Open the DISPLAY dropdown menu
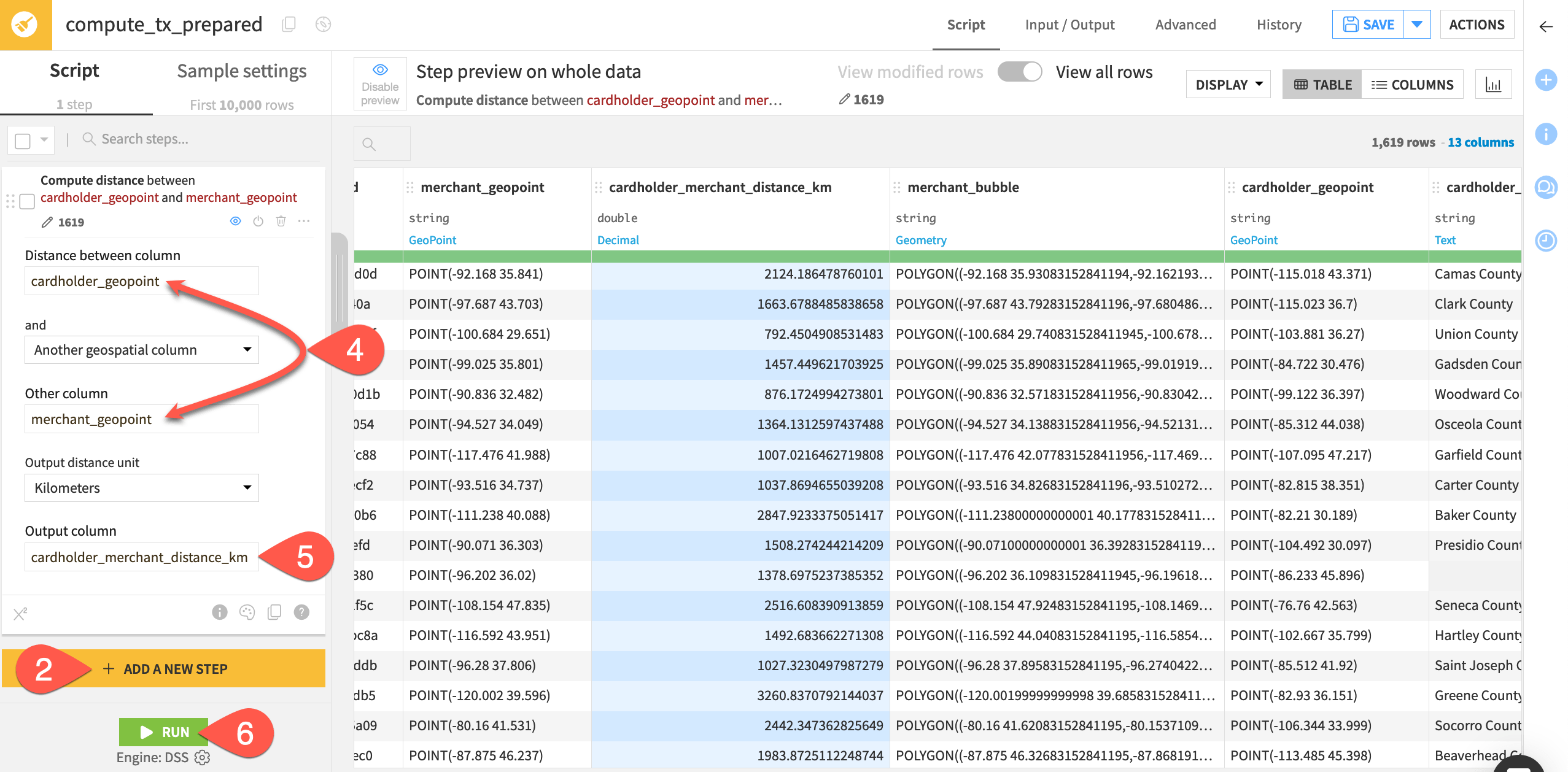 coord(1228,85)
